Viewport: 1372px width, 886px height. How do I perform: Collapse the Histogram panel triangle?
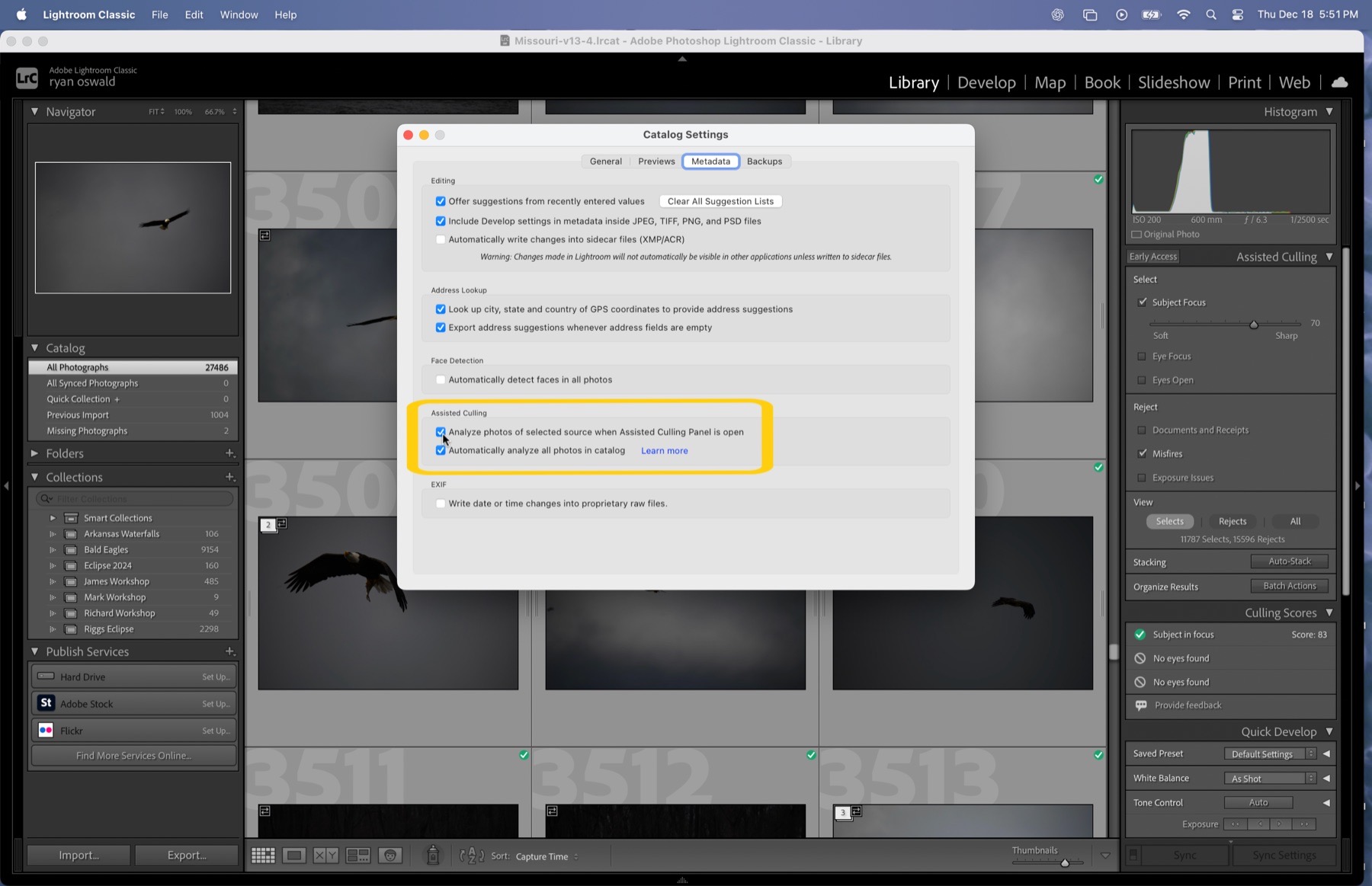(x=1329, y=111)
